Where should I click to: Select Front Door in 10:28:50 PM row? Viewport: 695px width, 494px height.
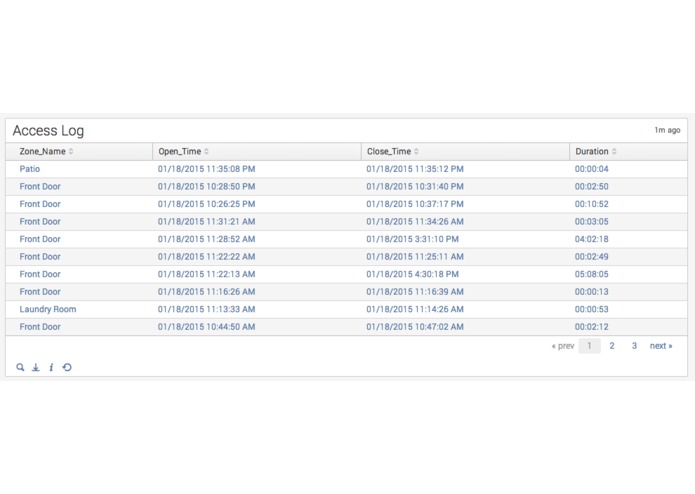(x=40, y=187)
